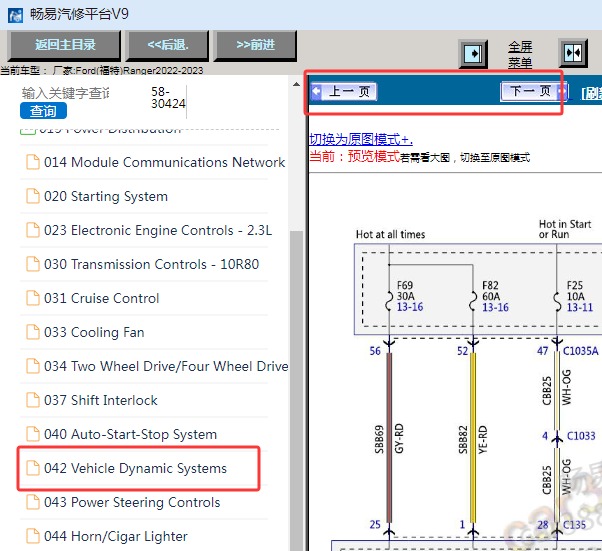
Task: Click in the keyword search input field
Action: pos(65,93)
